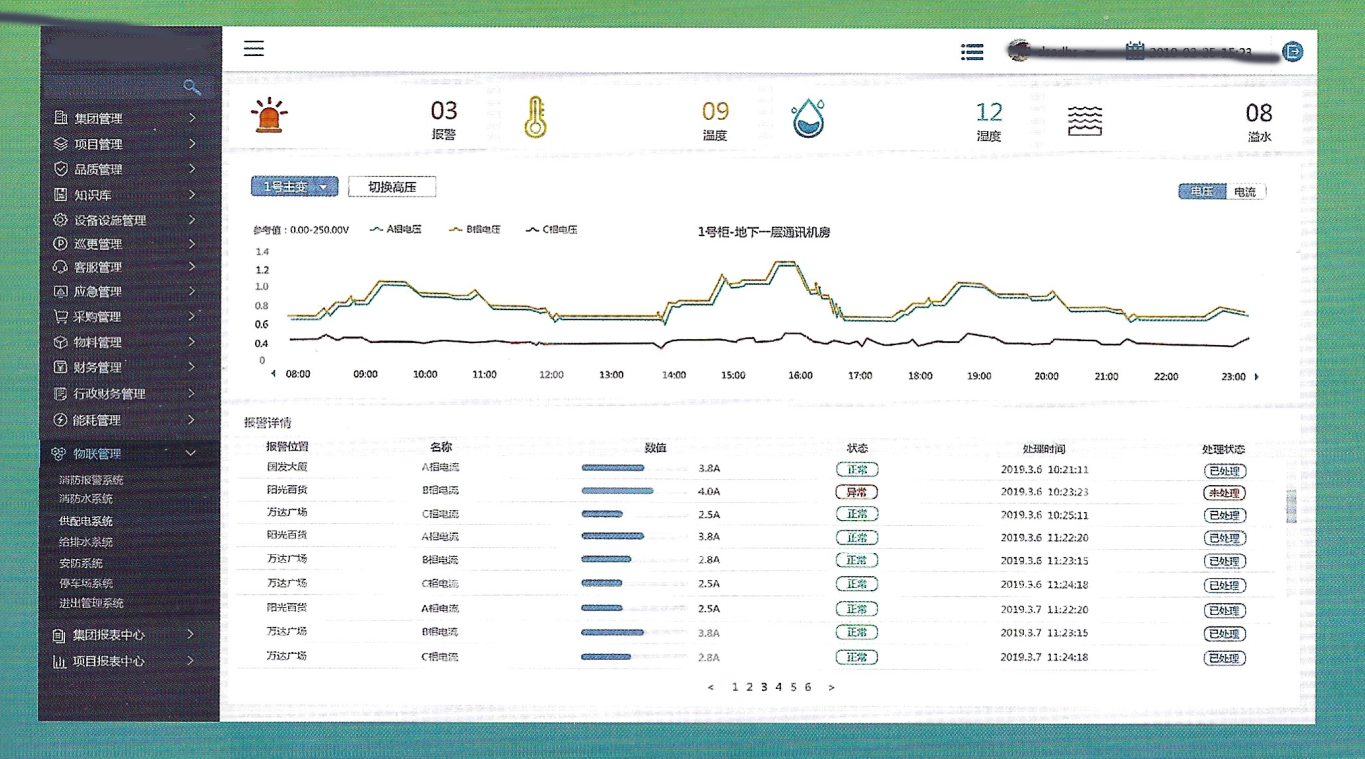Click the blue water drop humidity icon
Viewport: 1365px width, 759px height.
coord(807,118)
